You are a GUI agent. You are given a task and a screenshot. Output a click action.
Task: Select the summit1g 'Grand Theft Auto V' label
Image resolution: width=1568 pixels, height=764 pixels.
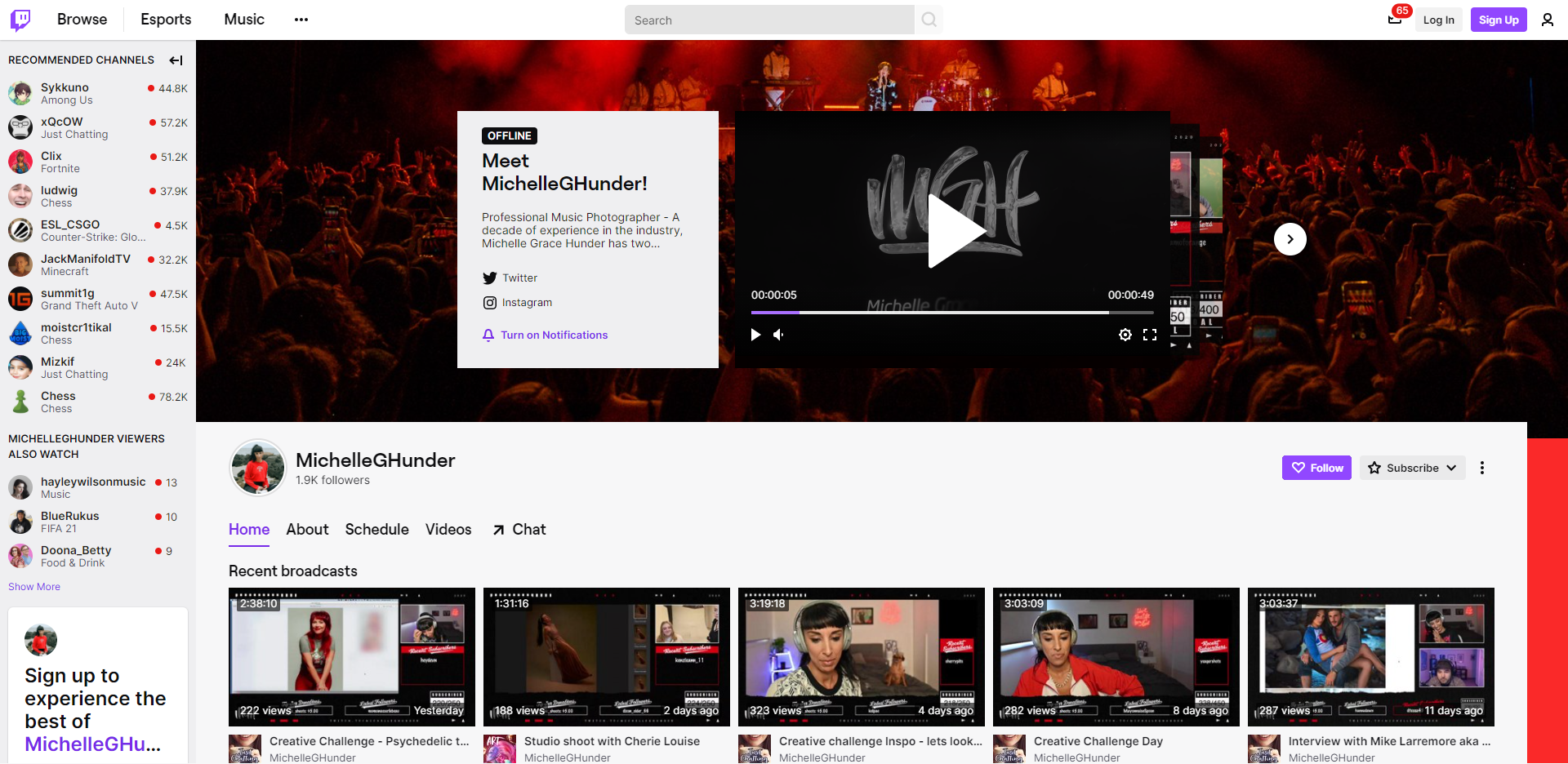tap(89, 305)
